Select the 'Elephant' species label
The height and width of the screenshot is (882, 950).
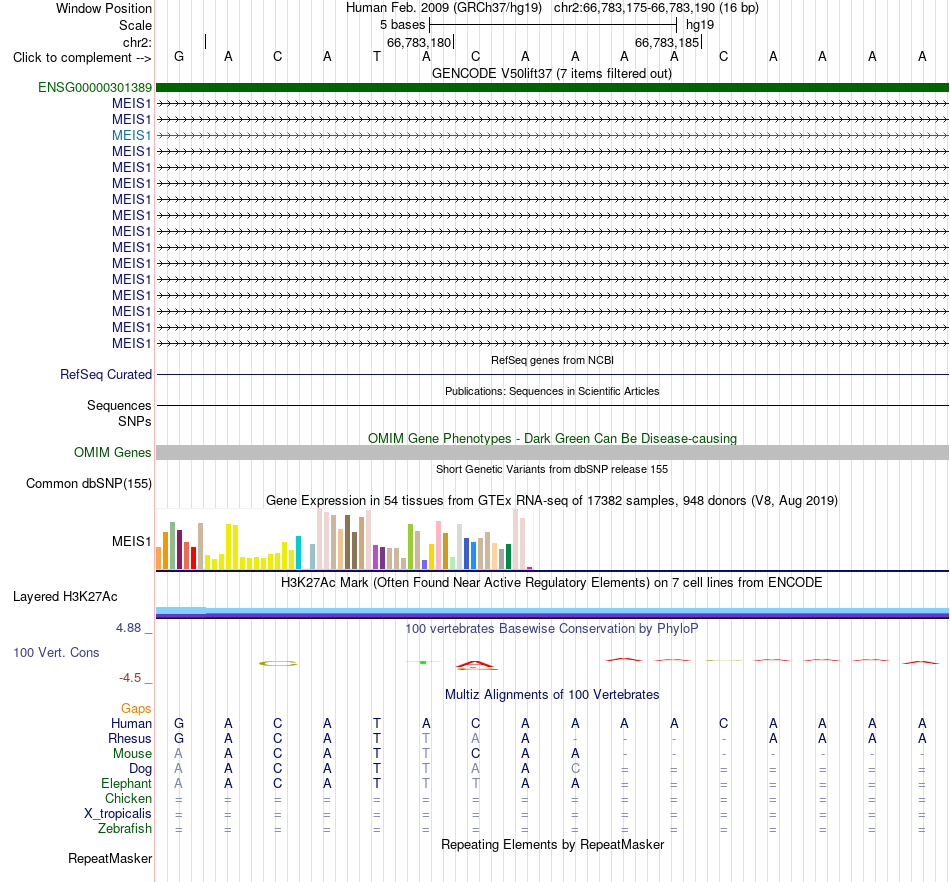(126, 783)
